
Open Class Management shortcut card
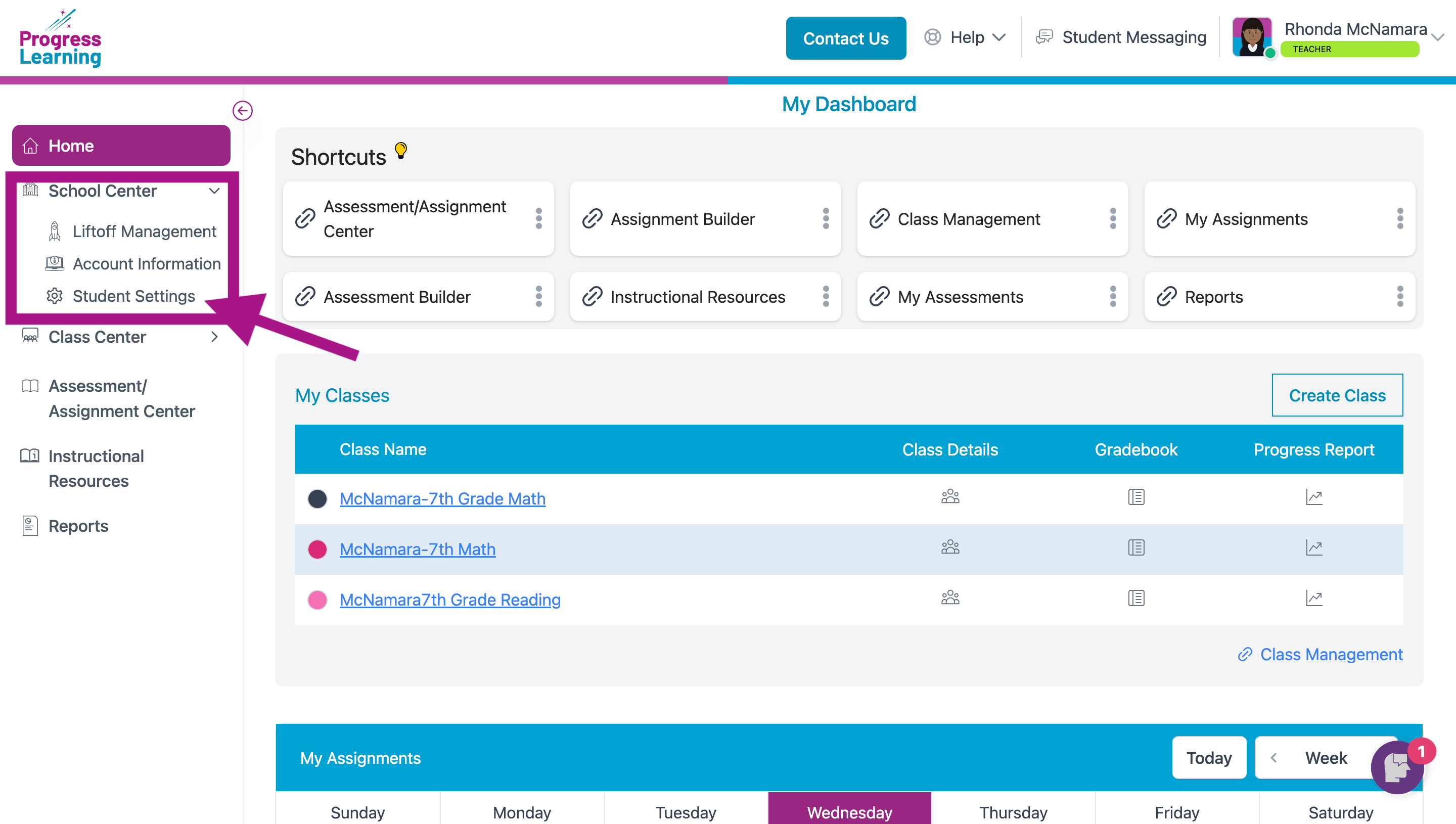click(x=992, y=218)
